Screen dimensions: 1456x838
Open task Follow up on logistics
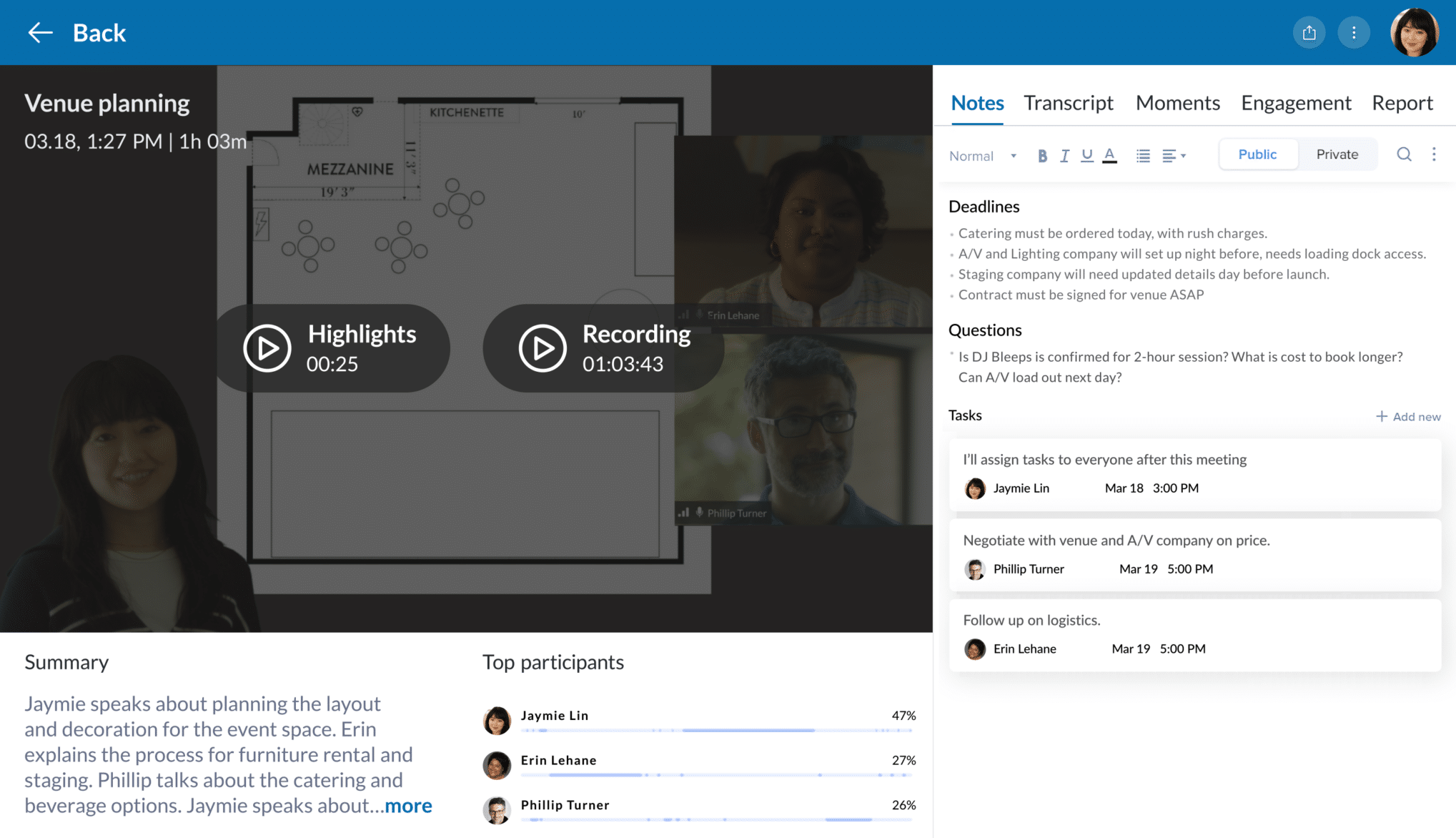pos(1194,635)
